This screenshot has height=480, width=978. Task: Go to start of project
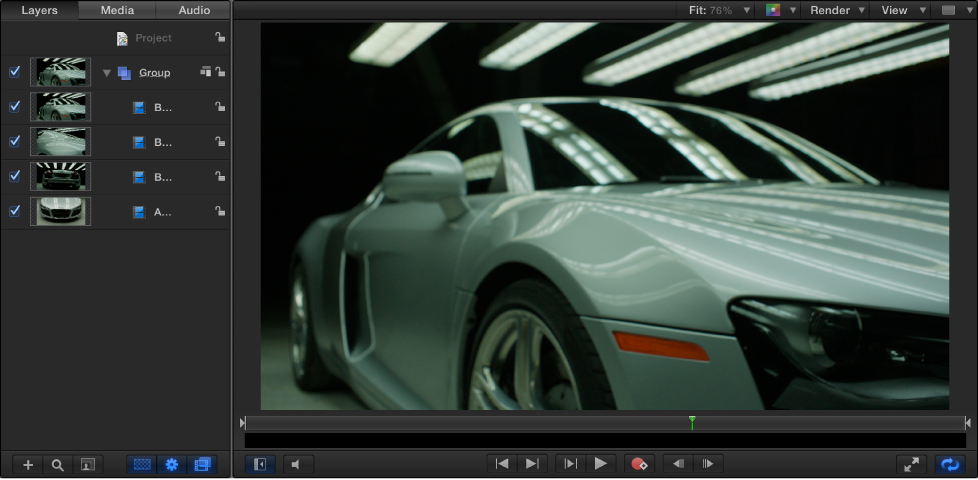point(501,464)
